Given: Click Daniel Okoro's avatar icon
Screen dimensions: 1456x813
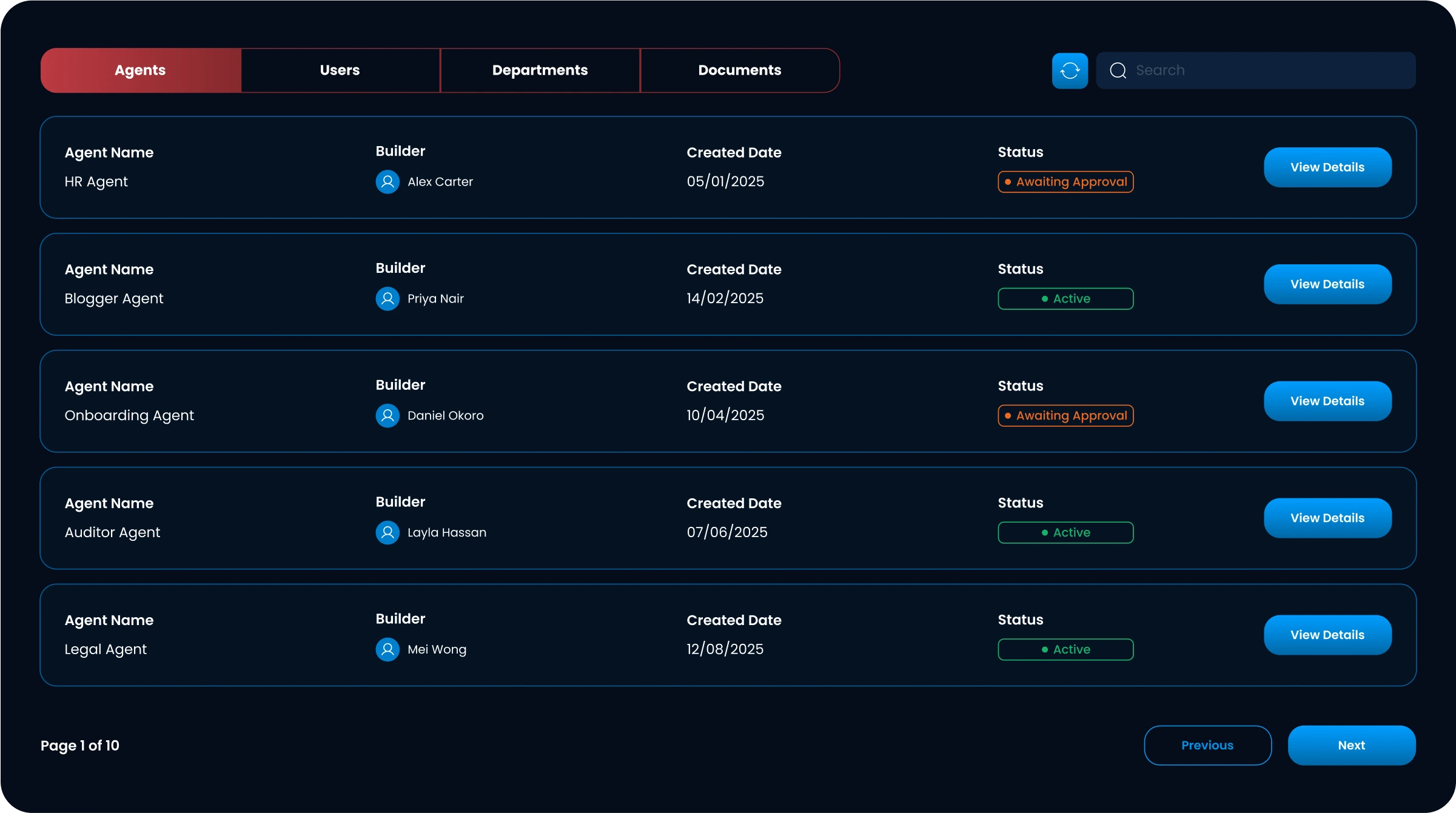Looking at the screenshot, I should pyautogui.click(x=387, y=416).
